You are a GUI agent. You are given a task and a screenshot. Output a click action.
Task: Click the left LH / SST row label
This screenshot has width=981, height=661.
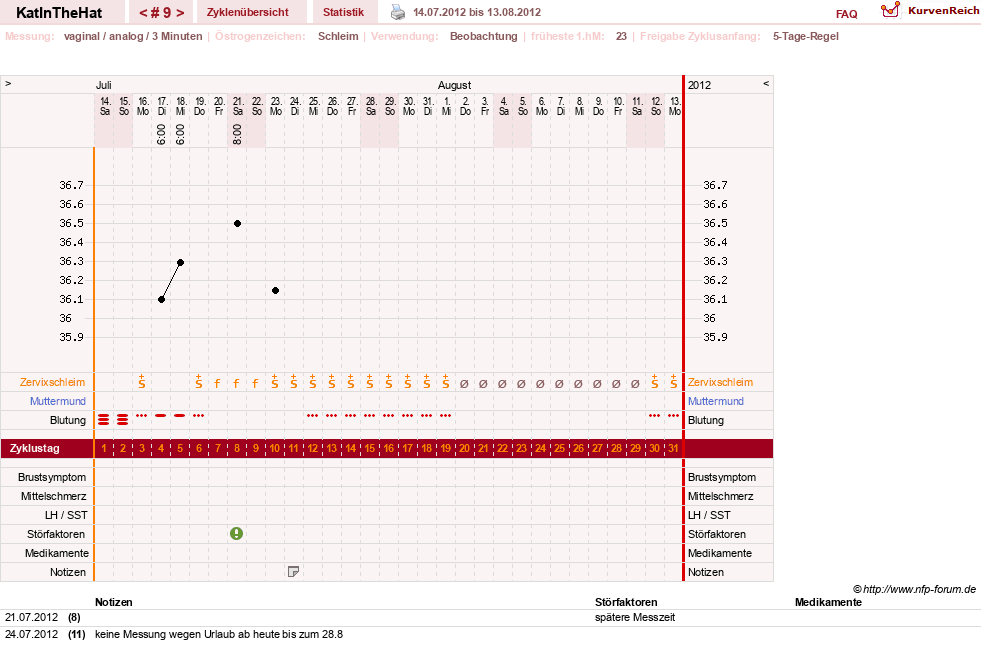pos(66,515)
